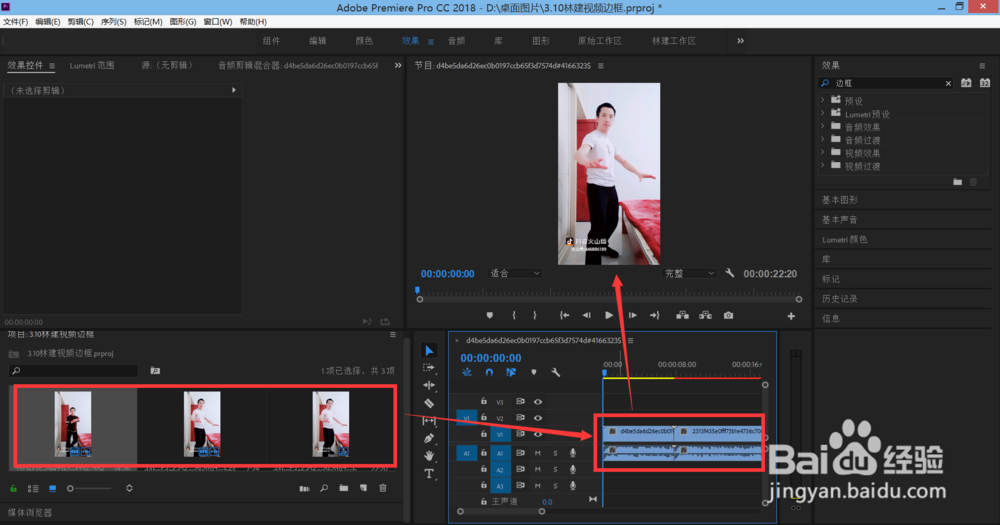Select the Type tool
Viewport: 1000px width, 525px height.
pyautogui.click(x=429, y=473)
